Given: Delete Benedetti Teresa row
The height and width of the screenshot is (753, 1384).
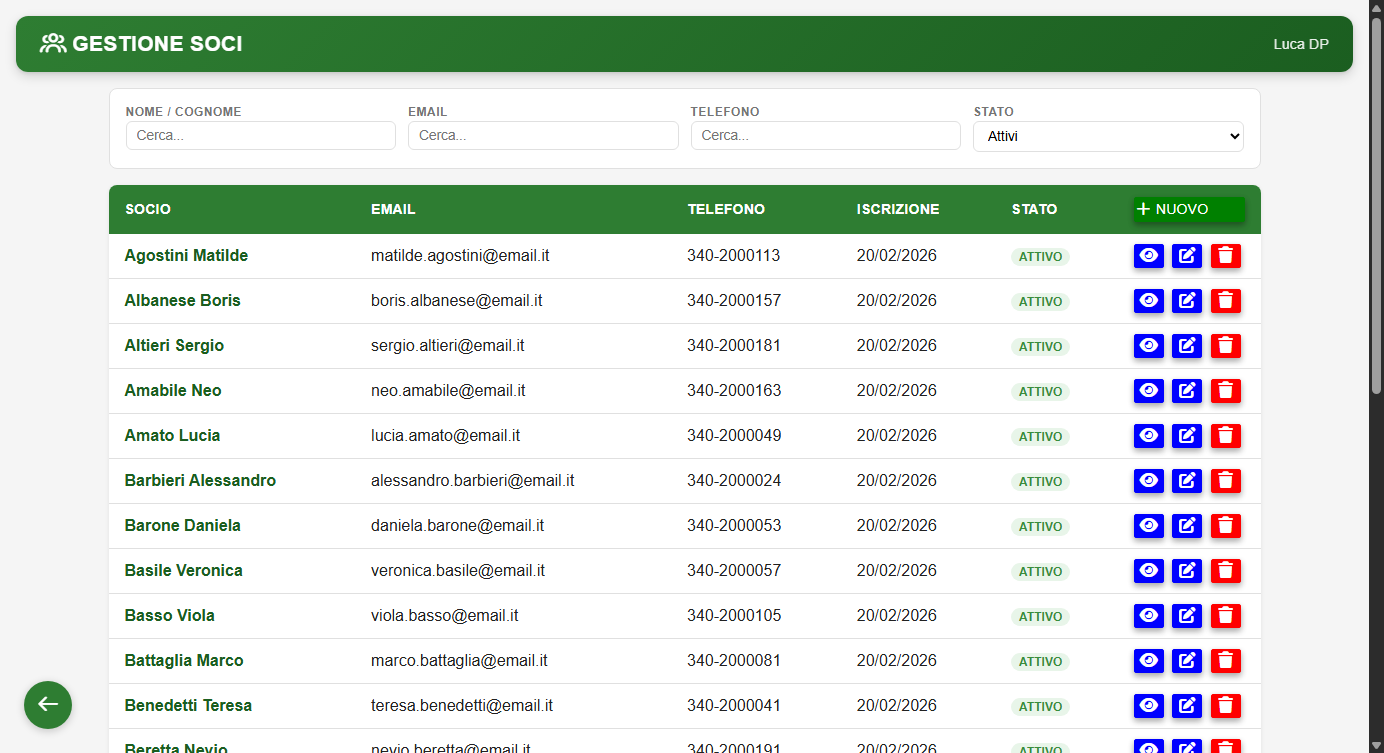Looking at the screenshot, I should tap(1226, 706).
